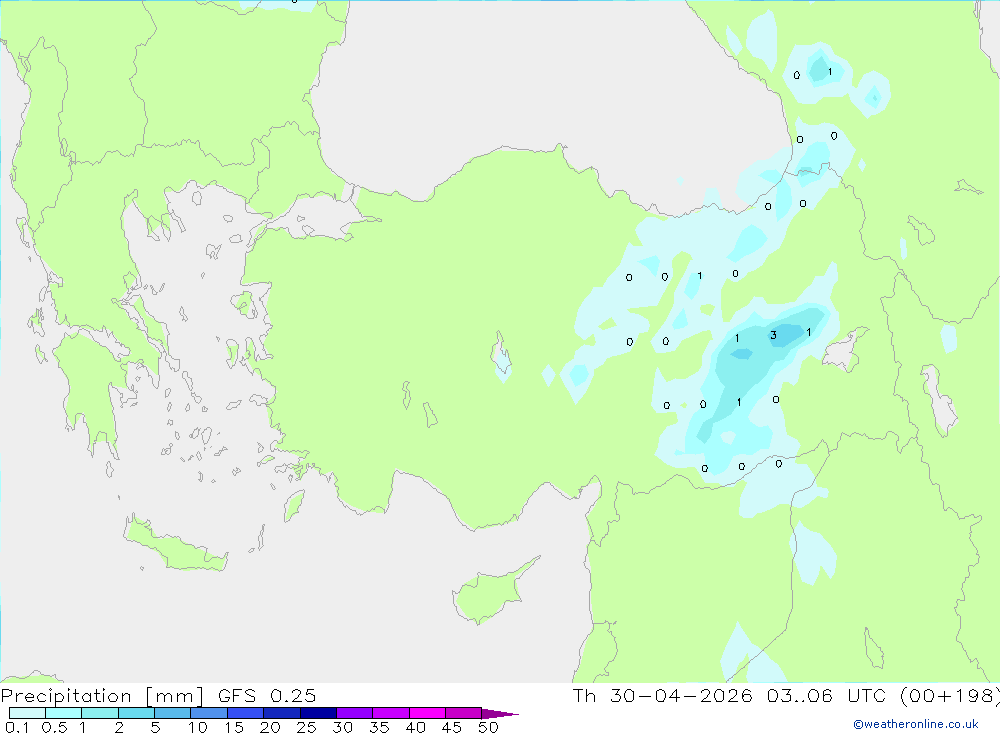Click the "25" legend scale label
The image size is (1000, 733).
[x=307, y=727]
